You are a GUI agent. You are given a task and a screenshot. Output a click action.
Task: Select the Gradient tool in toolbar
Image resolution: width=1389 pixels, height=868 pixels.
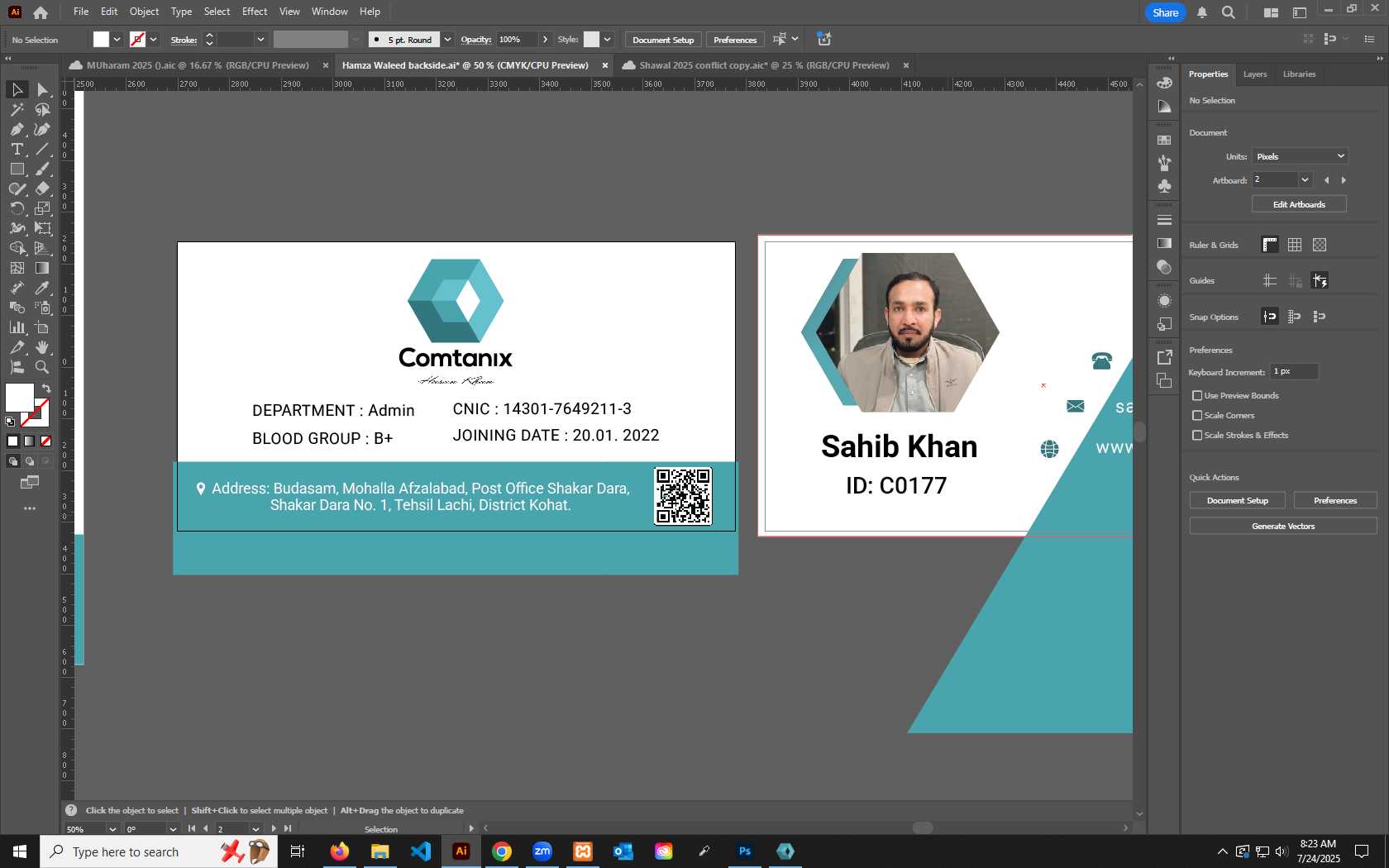[x=42, y=268]
